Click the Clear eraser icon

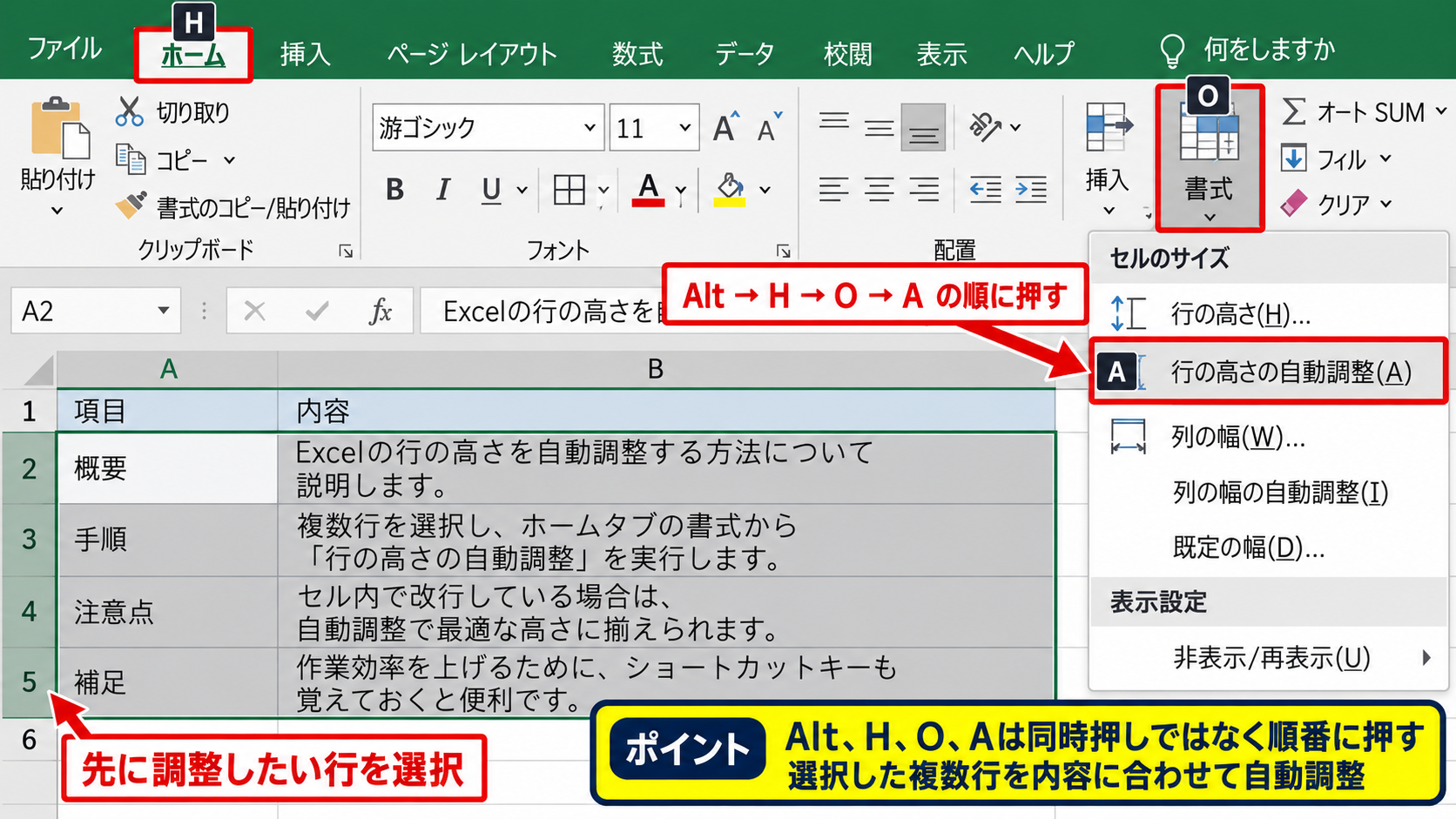1294,204
